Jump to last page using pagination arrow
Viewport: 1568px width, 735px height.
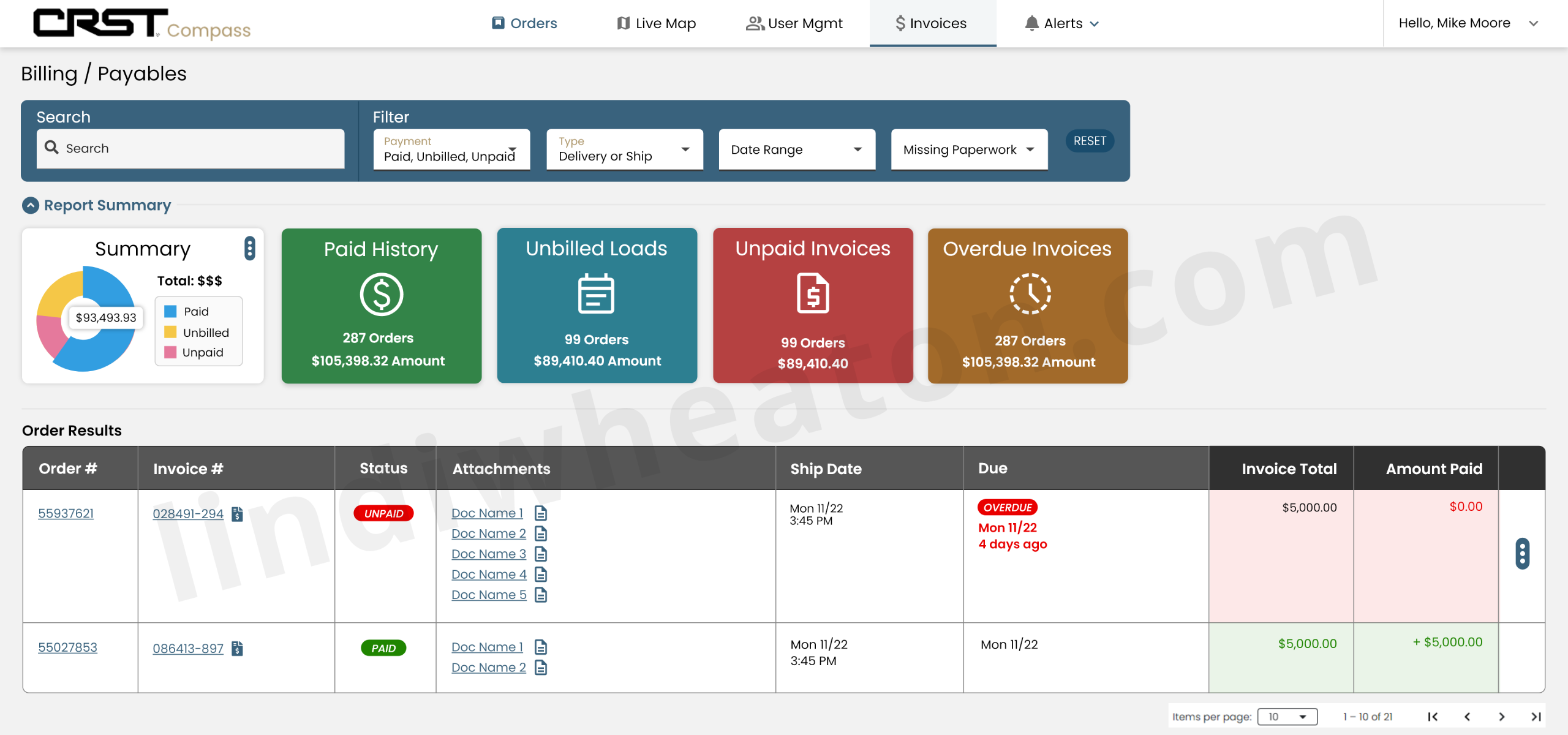[x=1537, y=716]
